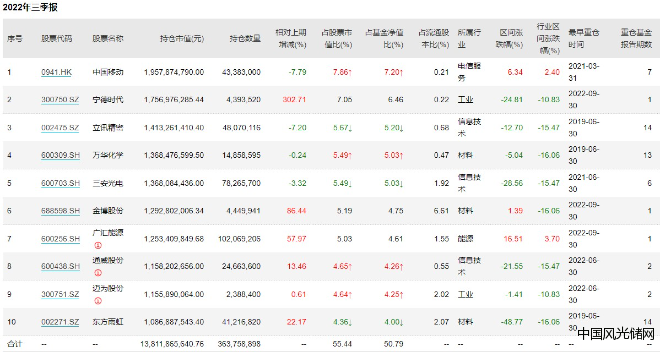Open stock code link 688558.SH
The height and width of the screenshot is (364, 663).
click(x=60, y=211)
